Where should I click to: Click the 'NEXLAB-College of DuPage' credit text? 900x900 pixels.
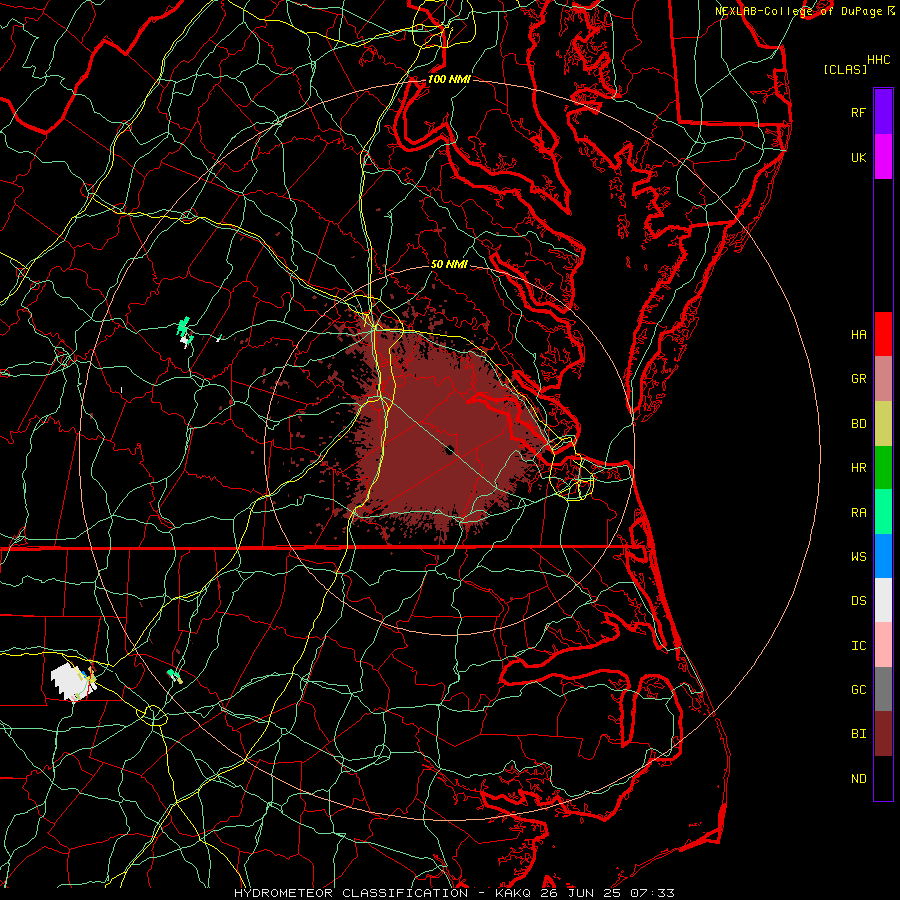tap(800, 11)
